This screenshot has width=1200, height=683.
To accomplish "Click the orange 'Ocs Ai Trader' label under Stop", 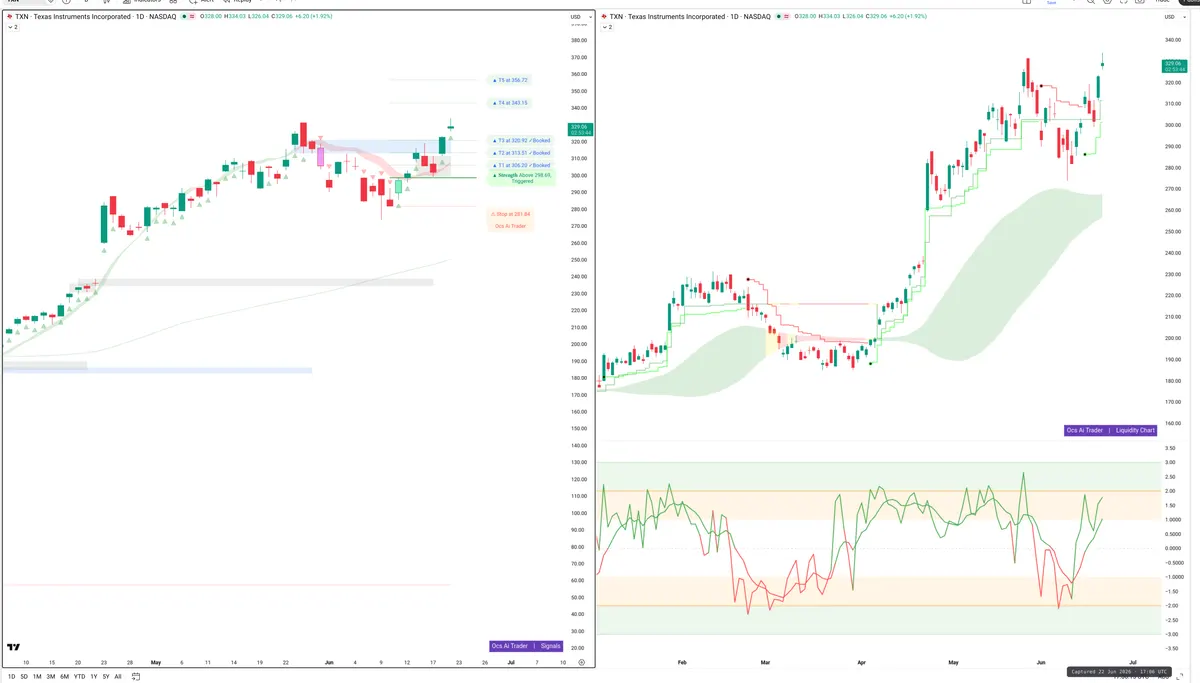I will click(511, 226).
